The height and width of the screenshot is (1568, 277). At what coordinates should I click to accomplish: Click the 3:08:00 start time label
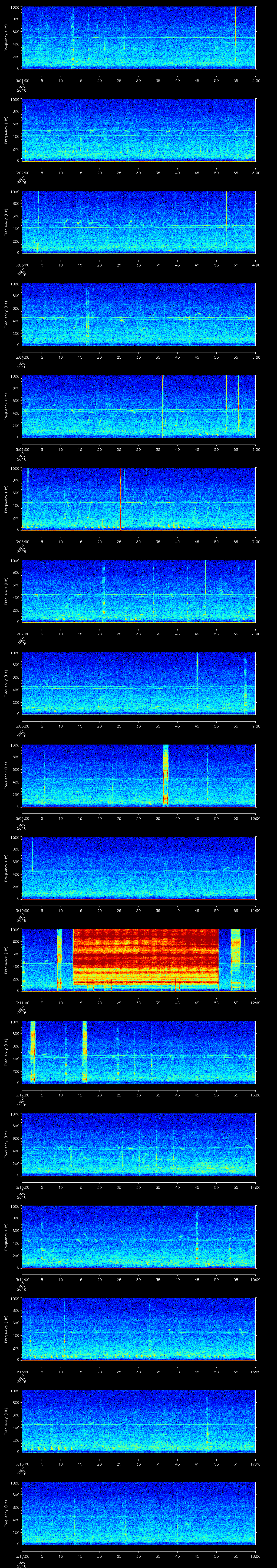(22, 726)
